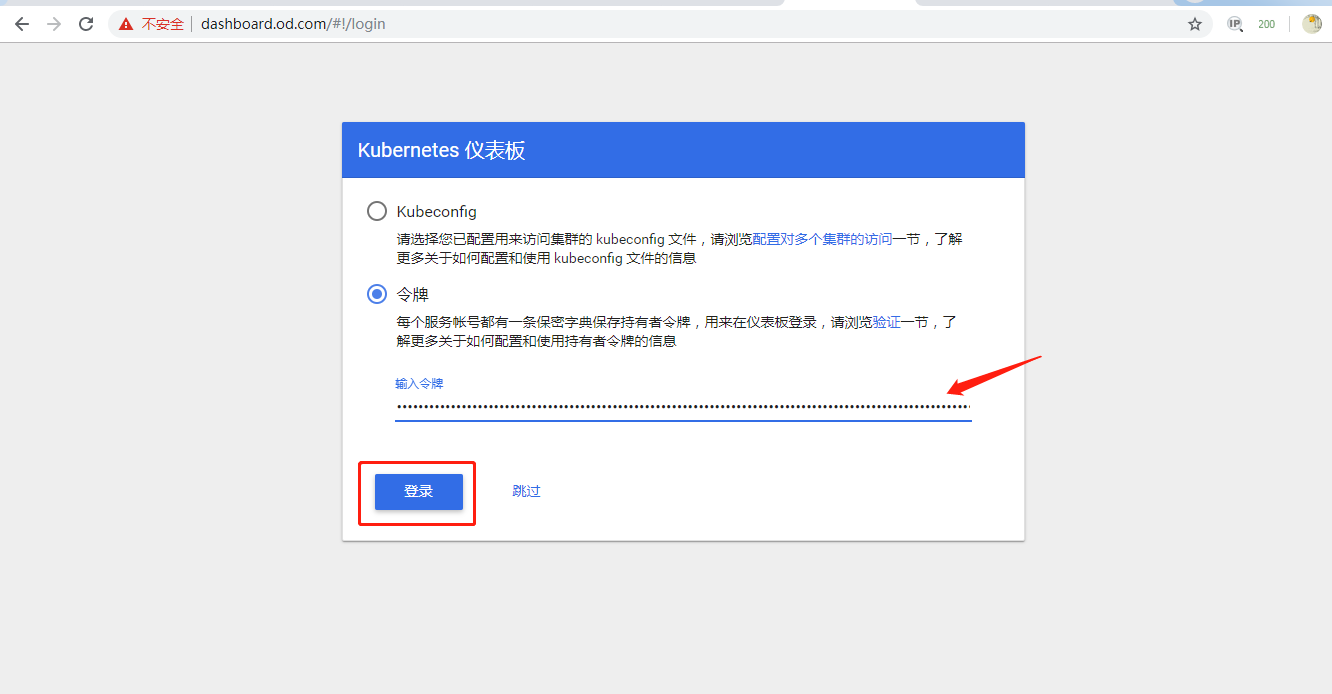Click the 跳过 skip link

tap(527, 491)
